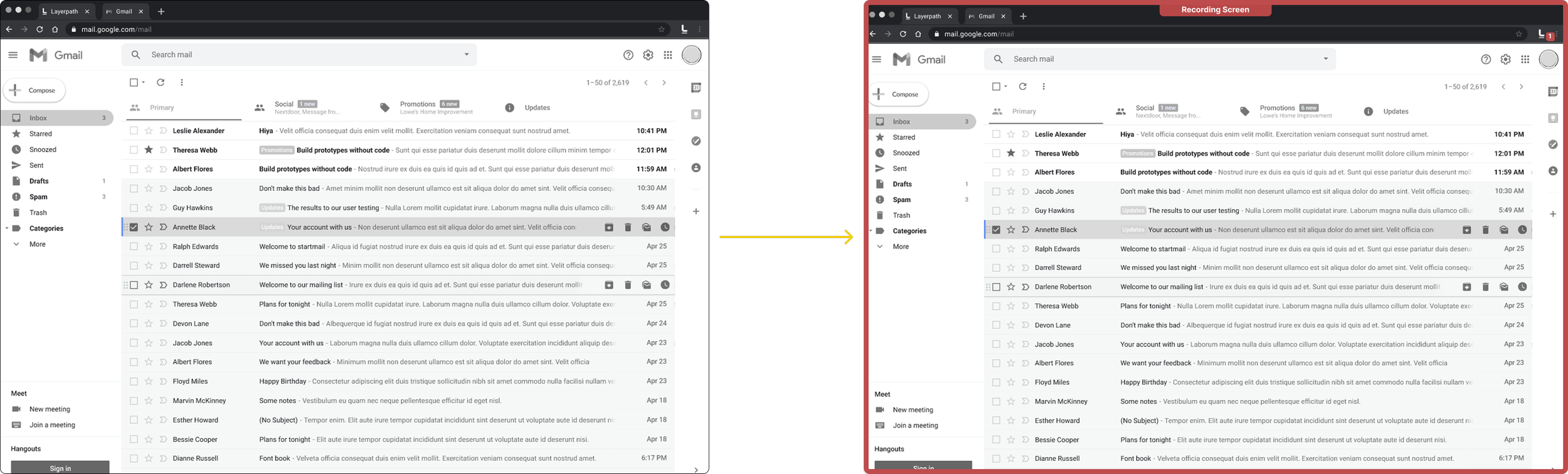Click Sign in under Hangouts in left window
The height and width of the screenshot is (474, 1568).
click(60, 468)
